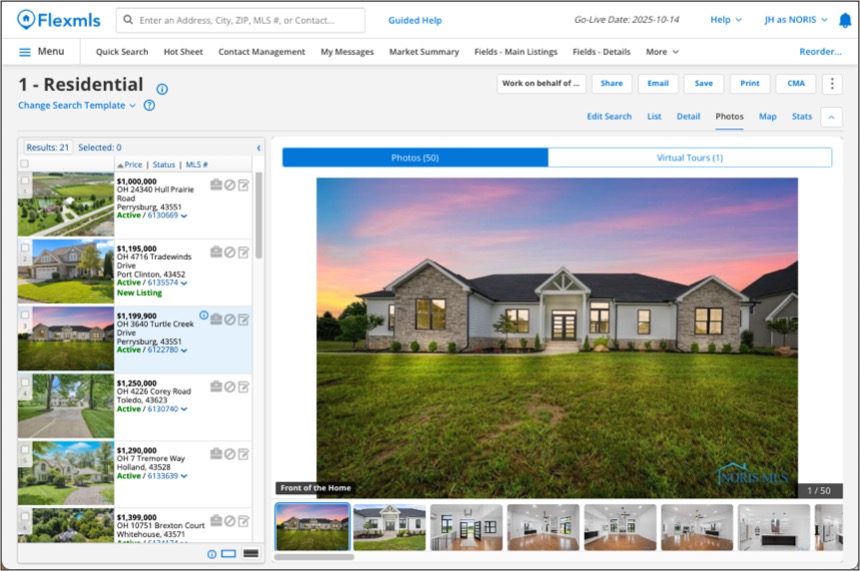Click briefcase icon for 3640 Turtle Creek listing
The width and height of the screenshot is (860, 571).
(216, 319)
